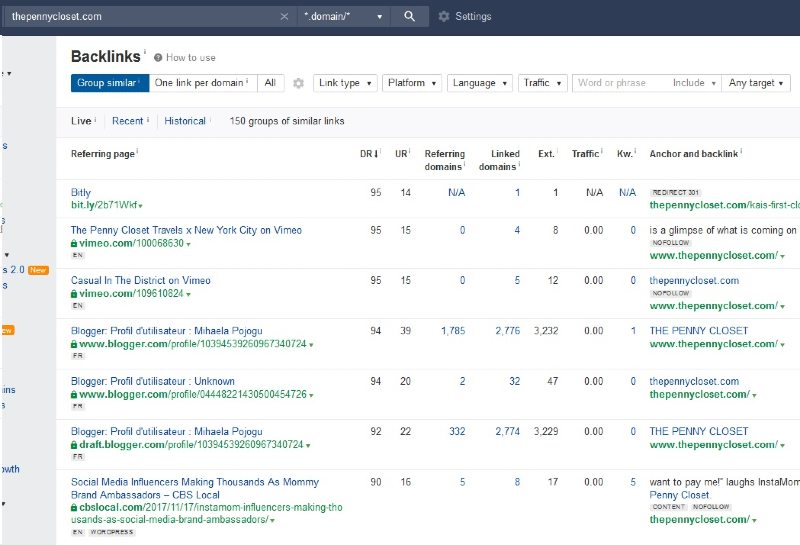Click linked domains value 2,774

(507, 431)
